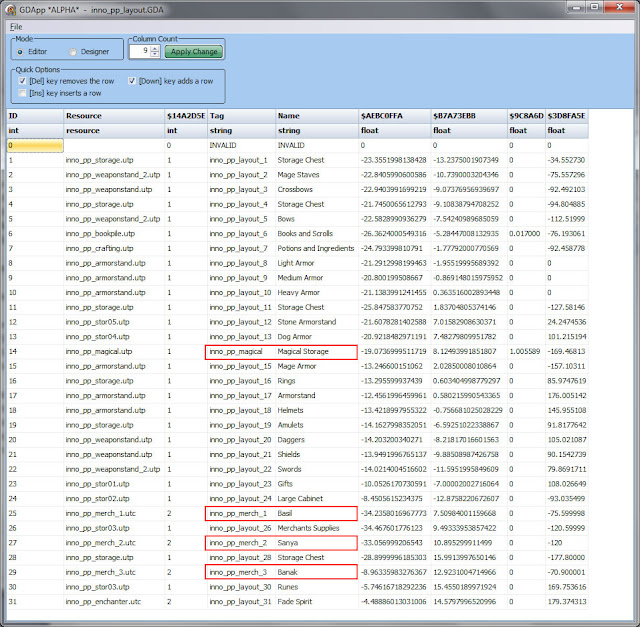Select the Editor mode radio button
This screenshot has width=640, height=627.
pos(20,52)
